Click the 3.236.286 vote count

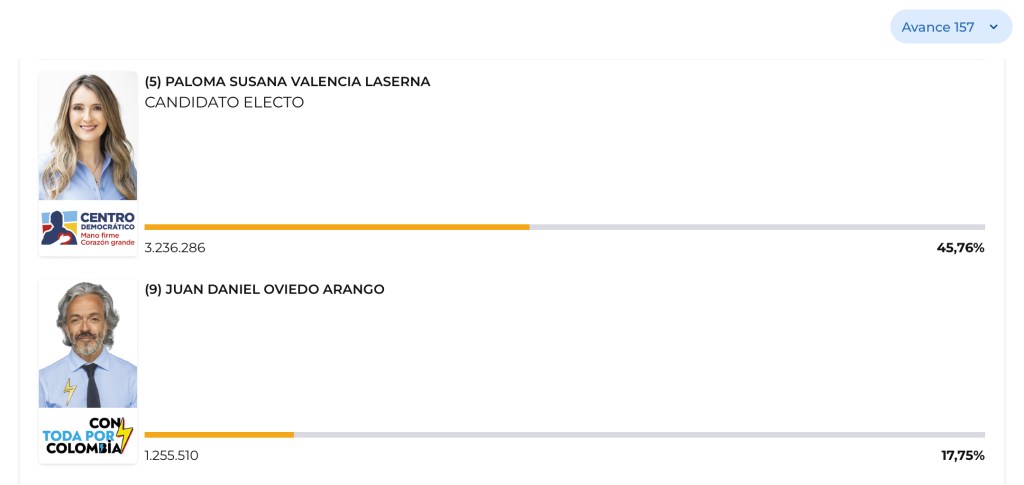175,248
